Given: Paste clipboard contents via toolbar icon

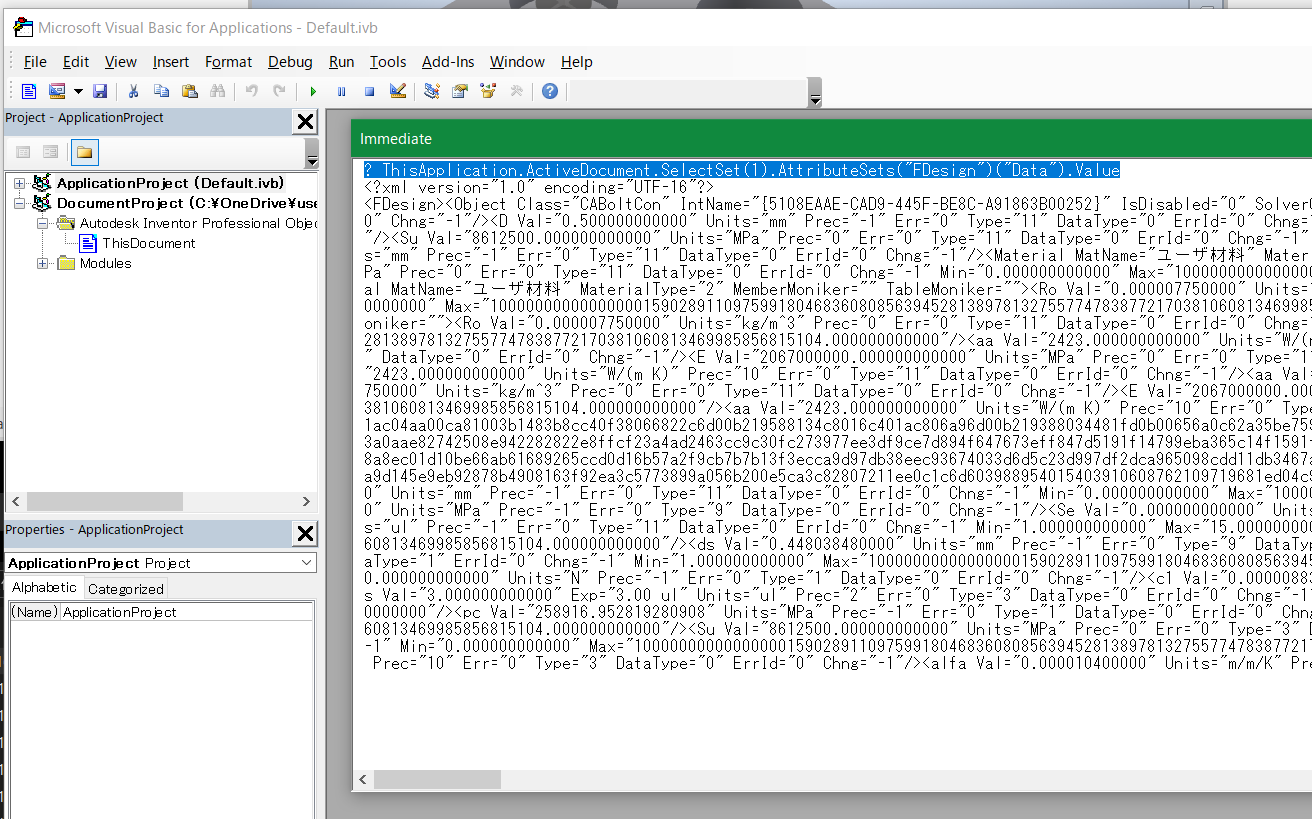Looking at the screenshot, I should pyautogui.click(x=188, y=91).
